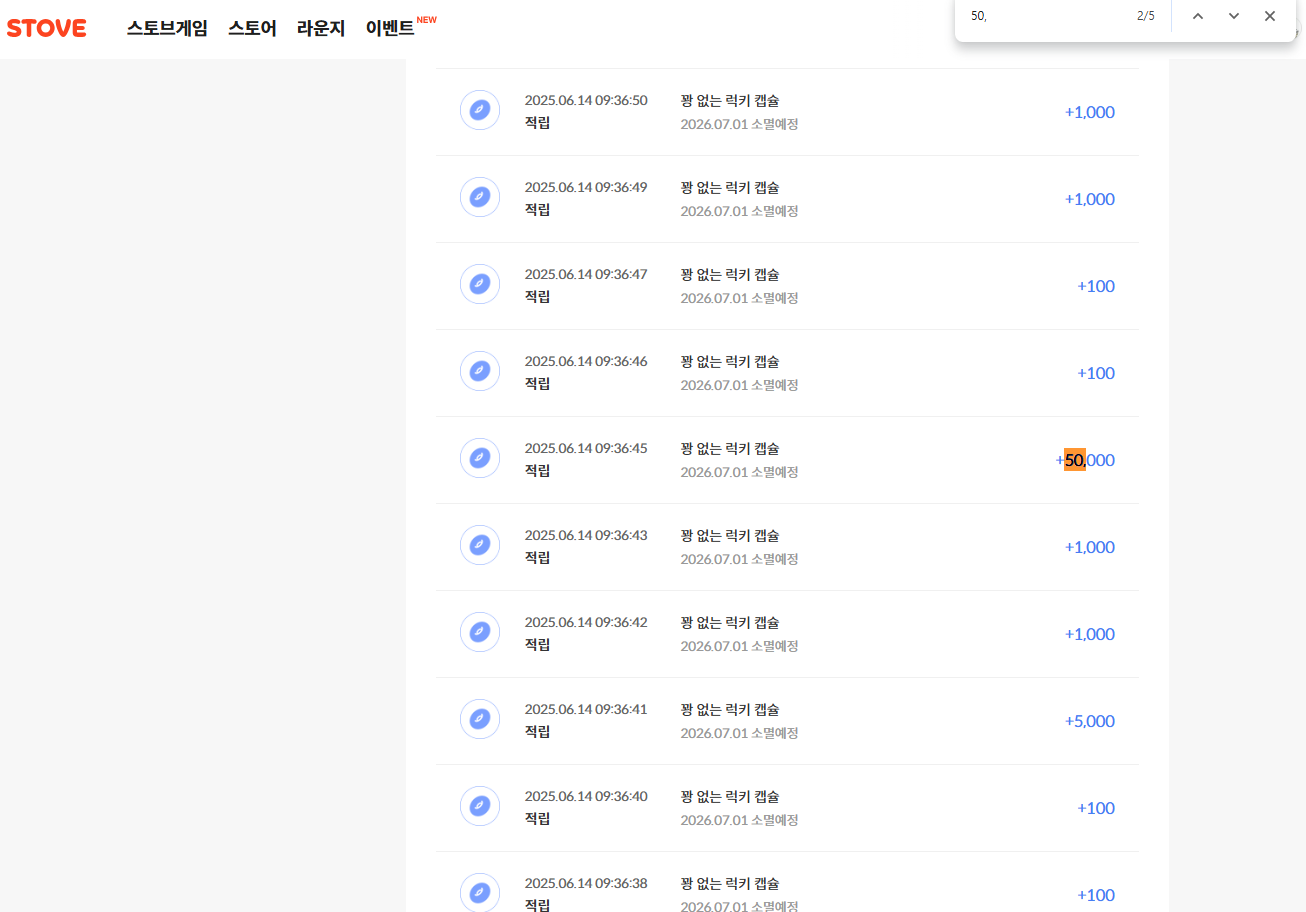Click point icon of 09:36:38 entry
The height and width of the screenshot is (912, 1306).
click(x=480, y=893)
